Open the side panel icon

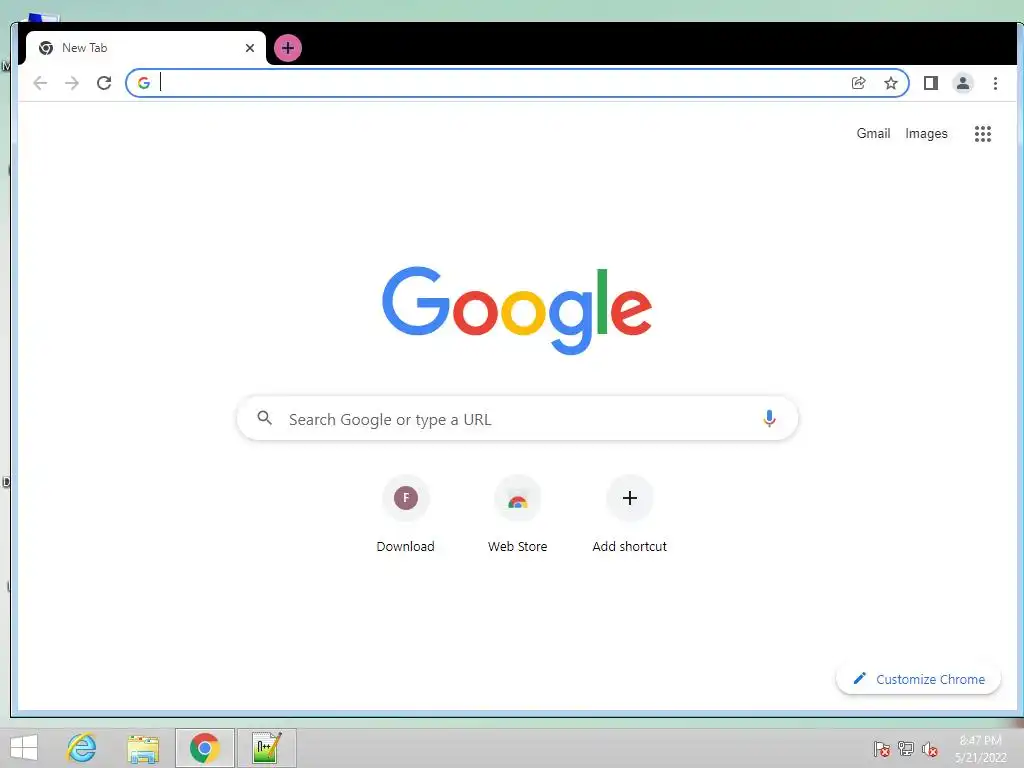931,83
